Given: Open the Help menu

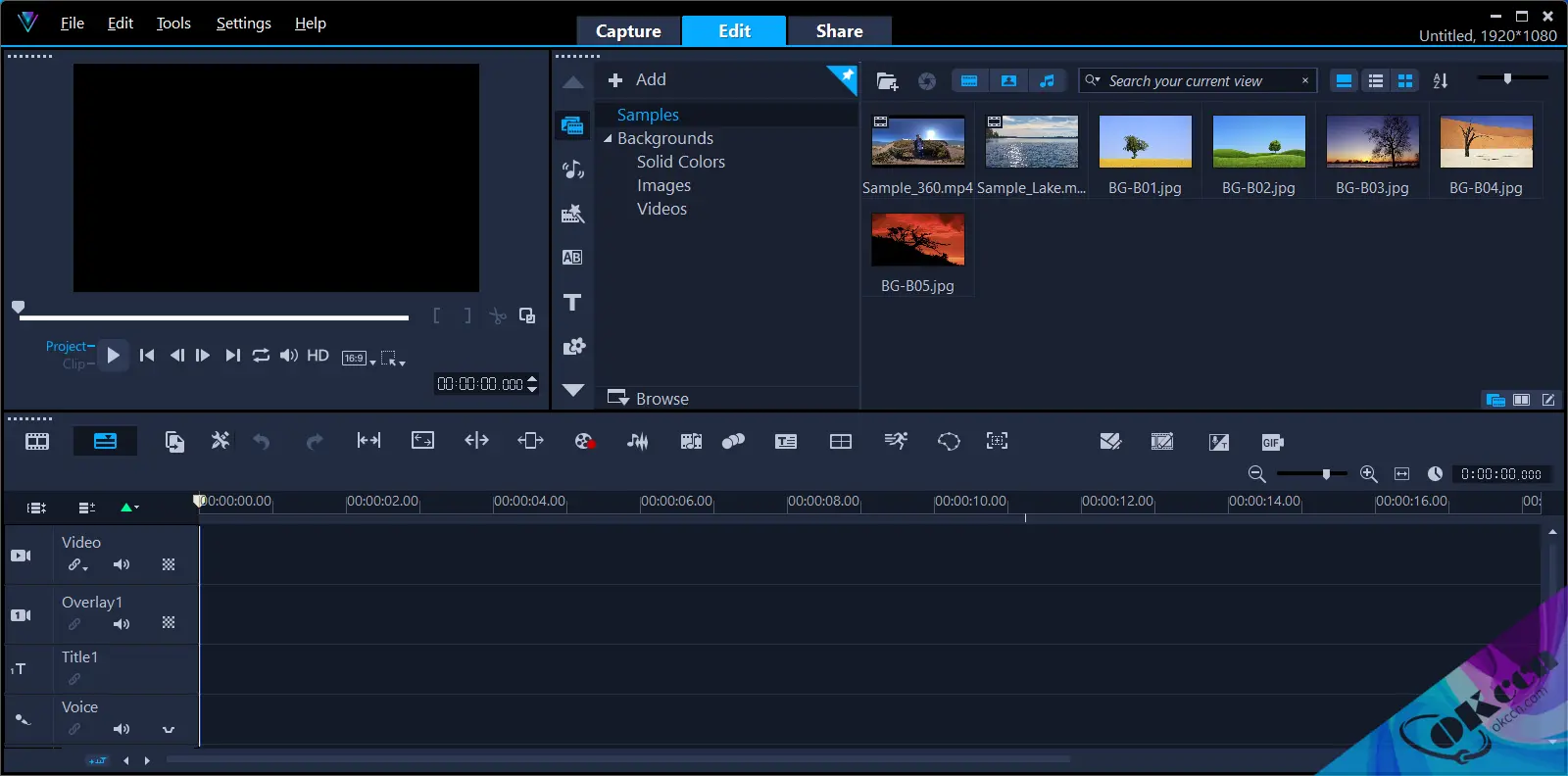Looking at the screenshot, I should click(311, 24).
